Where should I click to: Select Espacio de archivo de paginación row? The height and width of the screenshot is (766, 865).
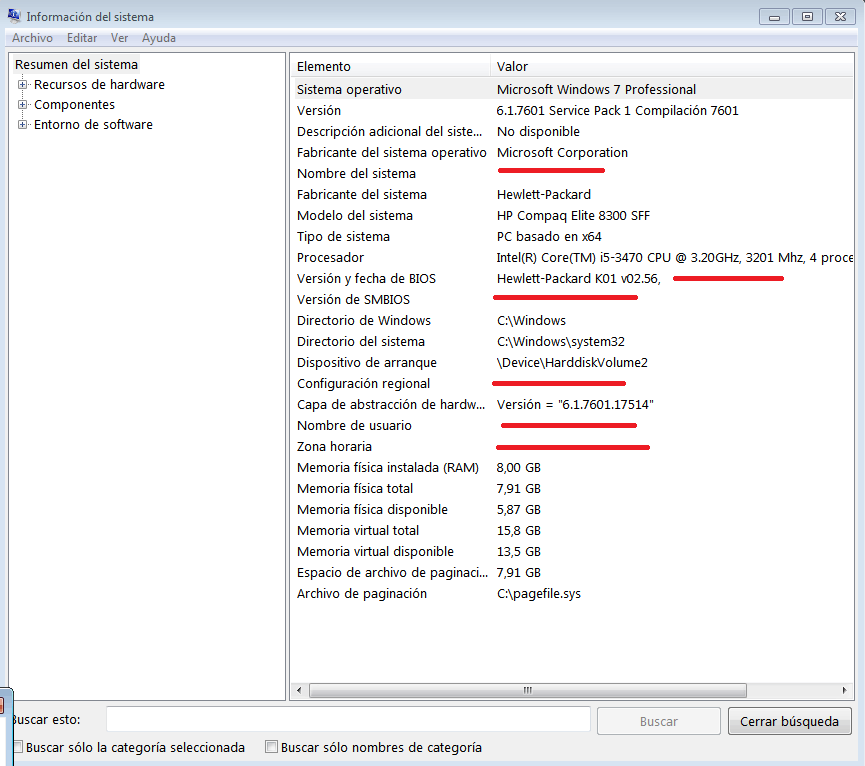point(573,572)
